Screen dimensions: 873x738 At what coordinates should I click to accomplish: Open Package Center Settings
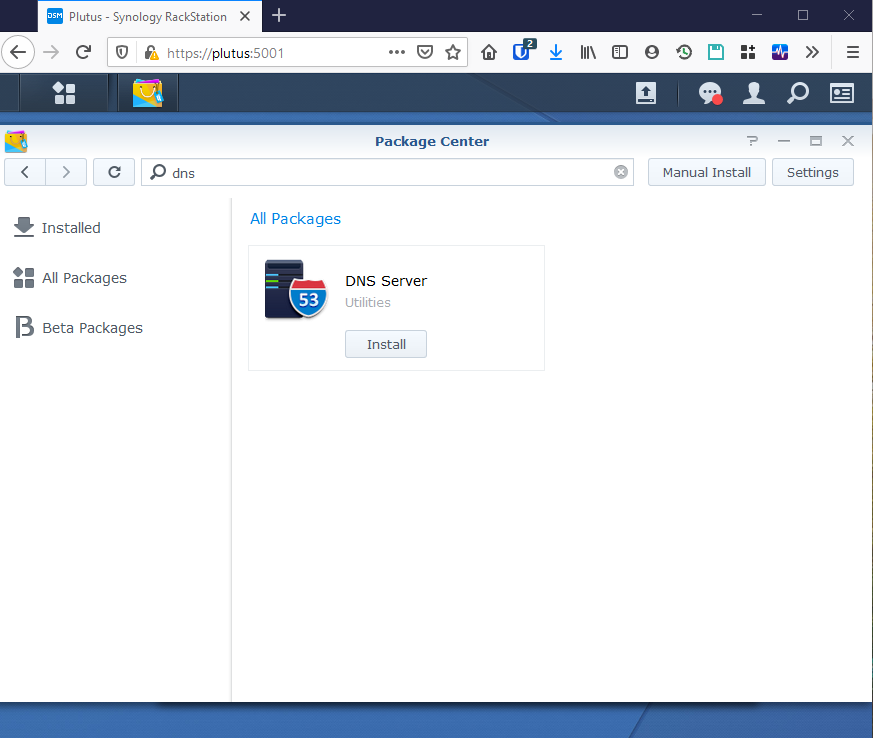point(812,172)
